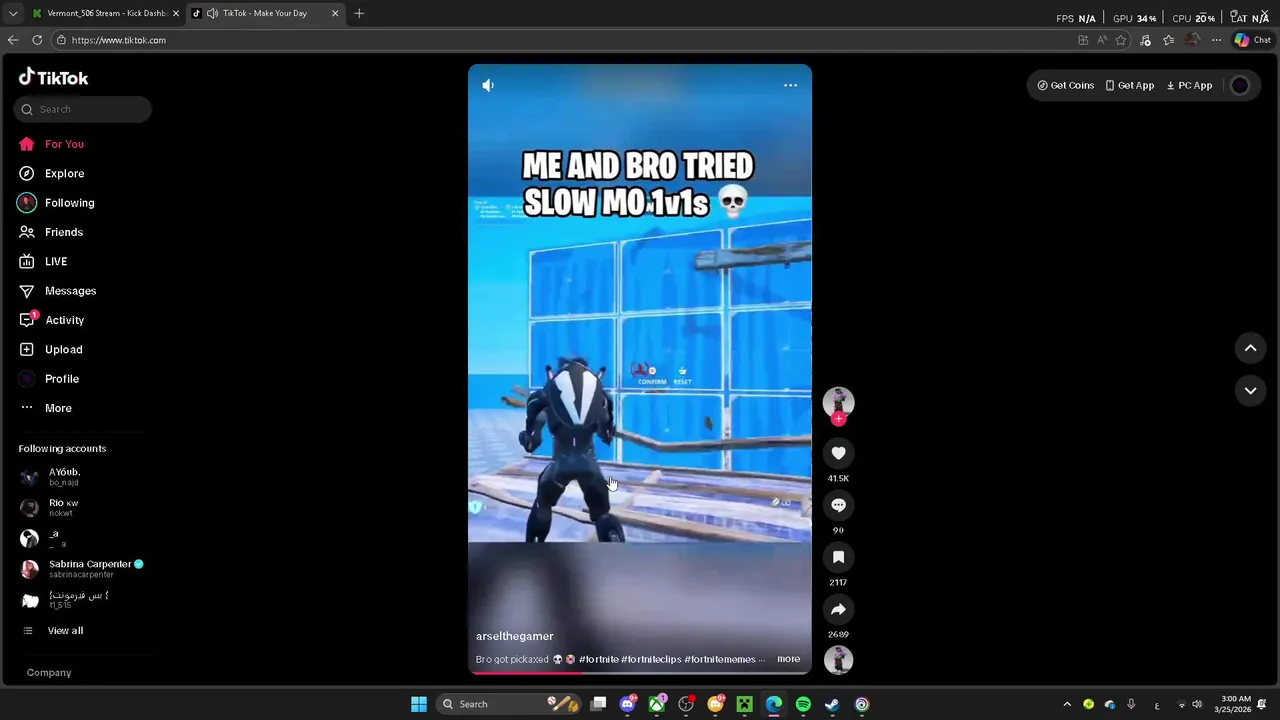Click the Get App button
Screen dimensions: 1280x720
tap(1130, 85)
